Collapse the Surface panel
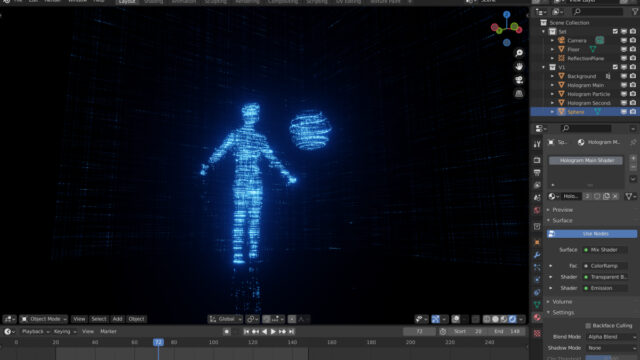The image size is (640, 360). (x=562, y=220)
